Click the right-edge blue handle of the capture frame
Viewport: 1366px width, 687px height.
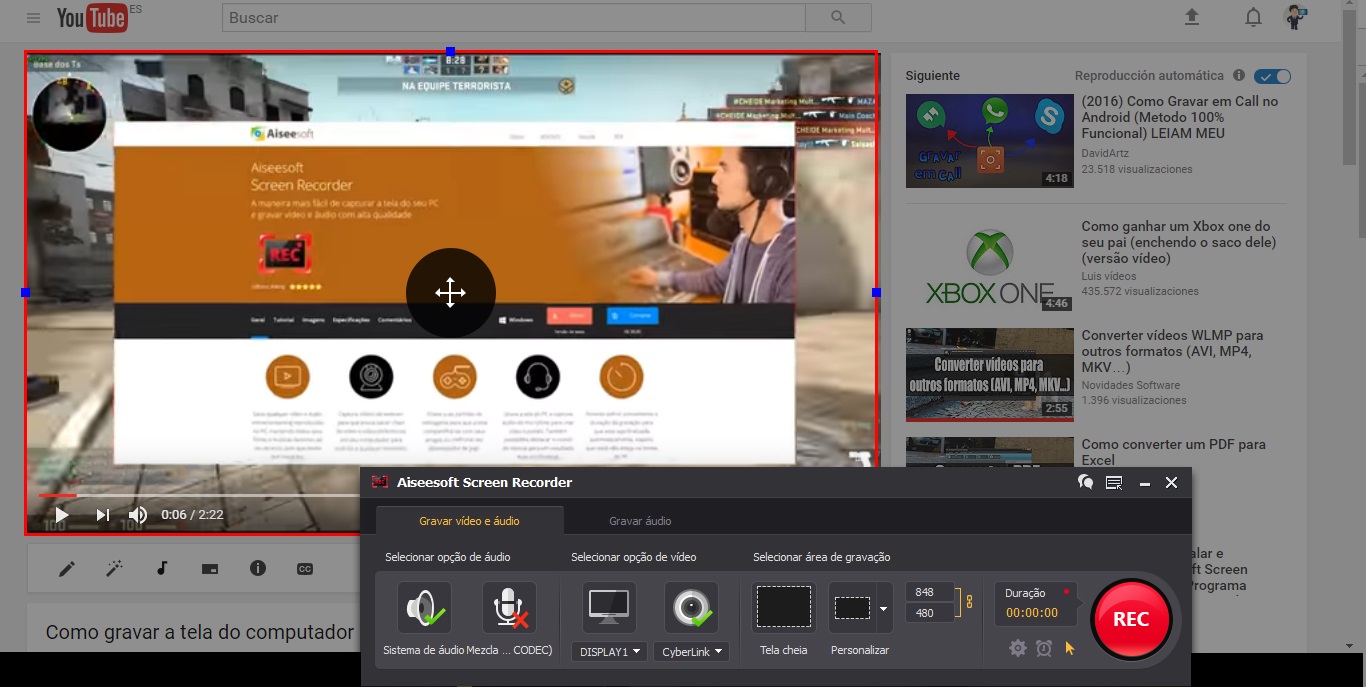coord(876,292)
